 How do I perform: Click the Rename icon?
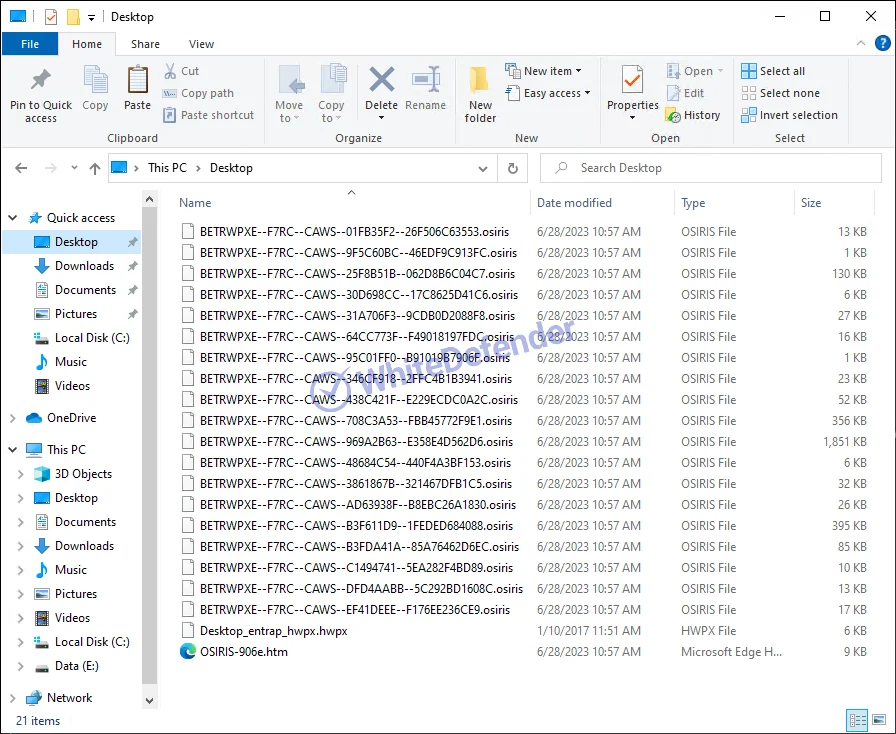pos(426,88)
